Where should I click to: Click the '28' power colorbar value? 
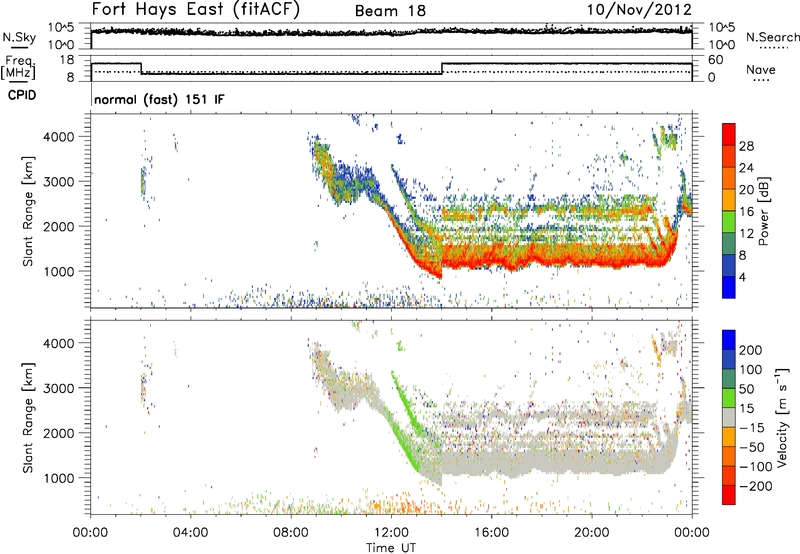coord(746,146)
